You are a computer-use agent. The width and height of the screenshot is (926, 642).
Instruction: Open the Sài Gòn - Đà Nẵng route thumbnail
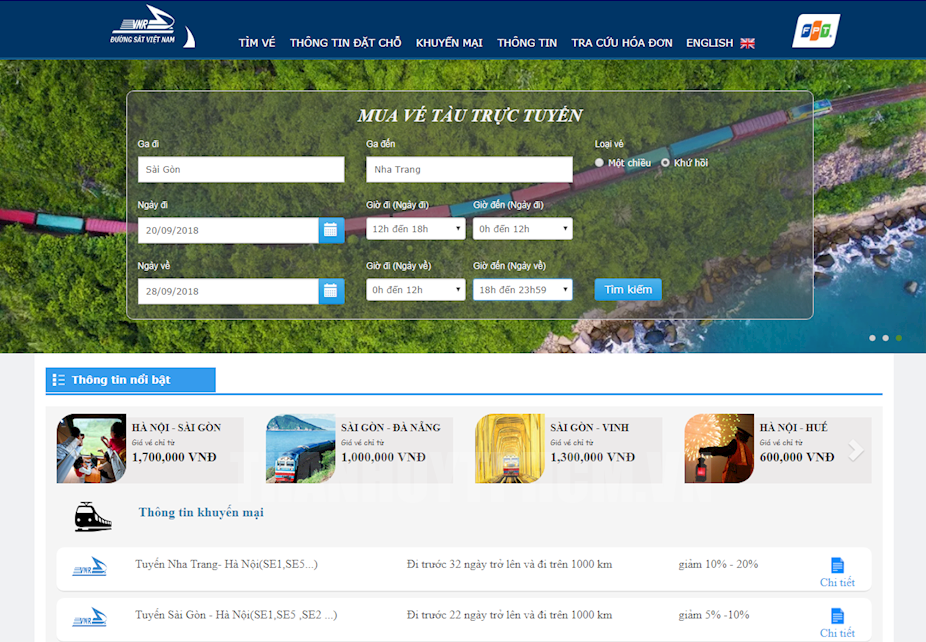(301, 449)
